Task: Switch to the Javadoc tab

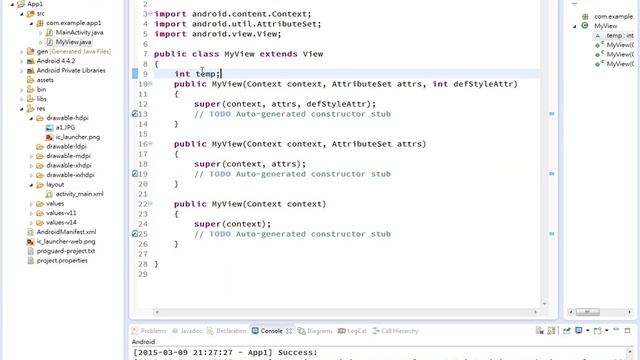Action: (187, 331)
